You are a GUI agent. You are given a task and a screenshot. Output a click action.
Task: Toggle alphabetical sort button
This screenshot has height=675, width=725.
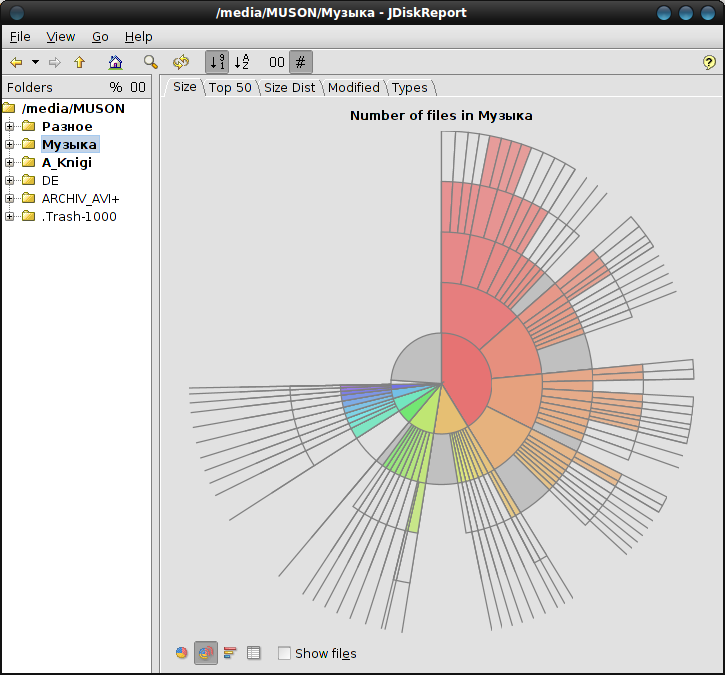(241, 62)
